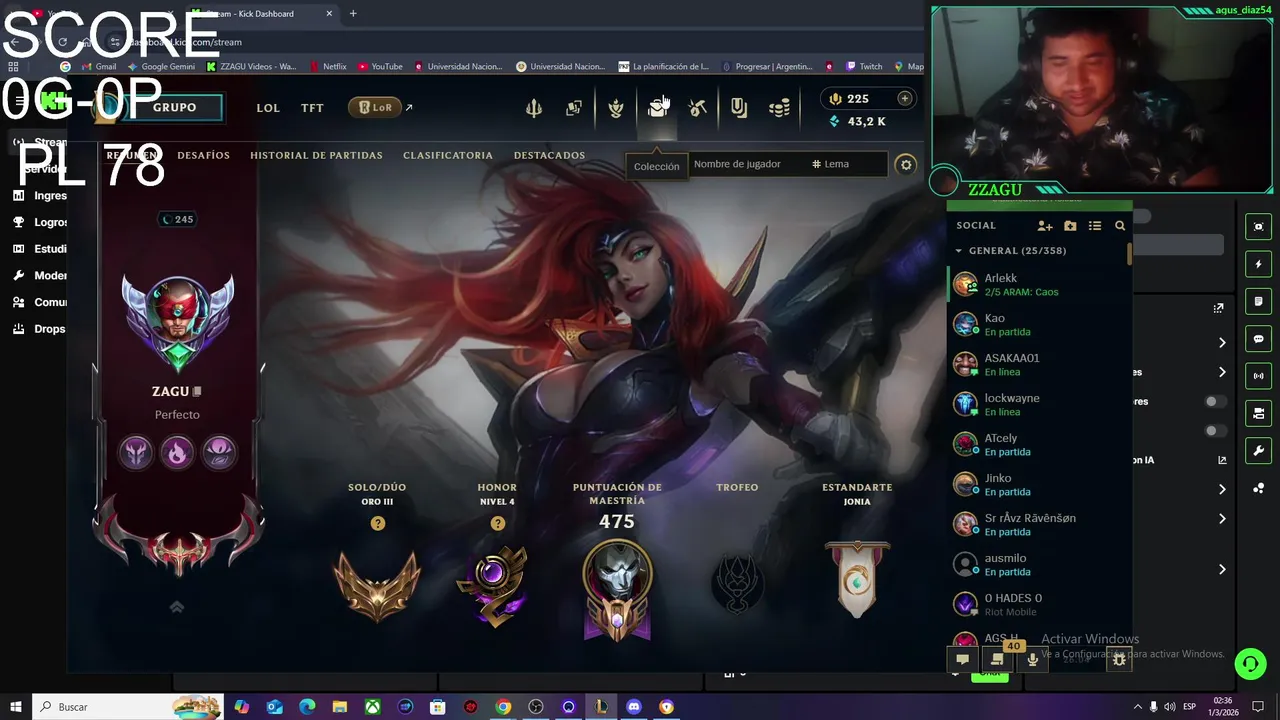1280x720 pixels.
Task: Expand the last chevron row in Kick panel
Action: [x=1222, y=569]
